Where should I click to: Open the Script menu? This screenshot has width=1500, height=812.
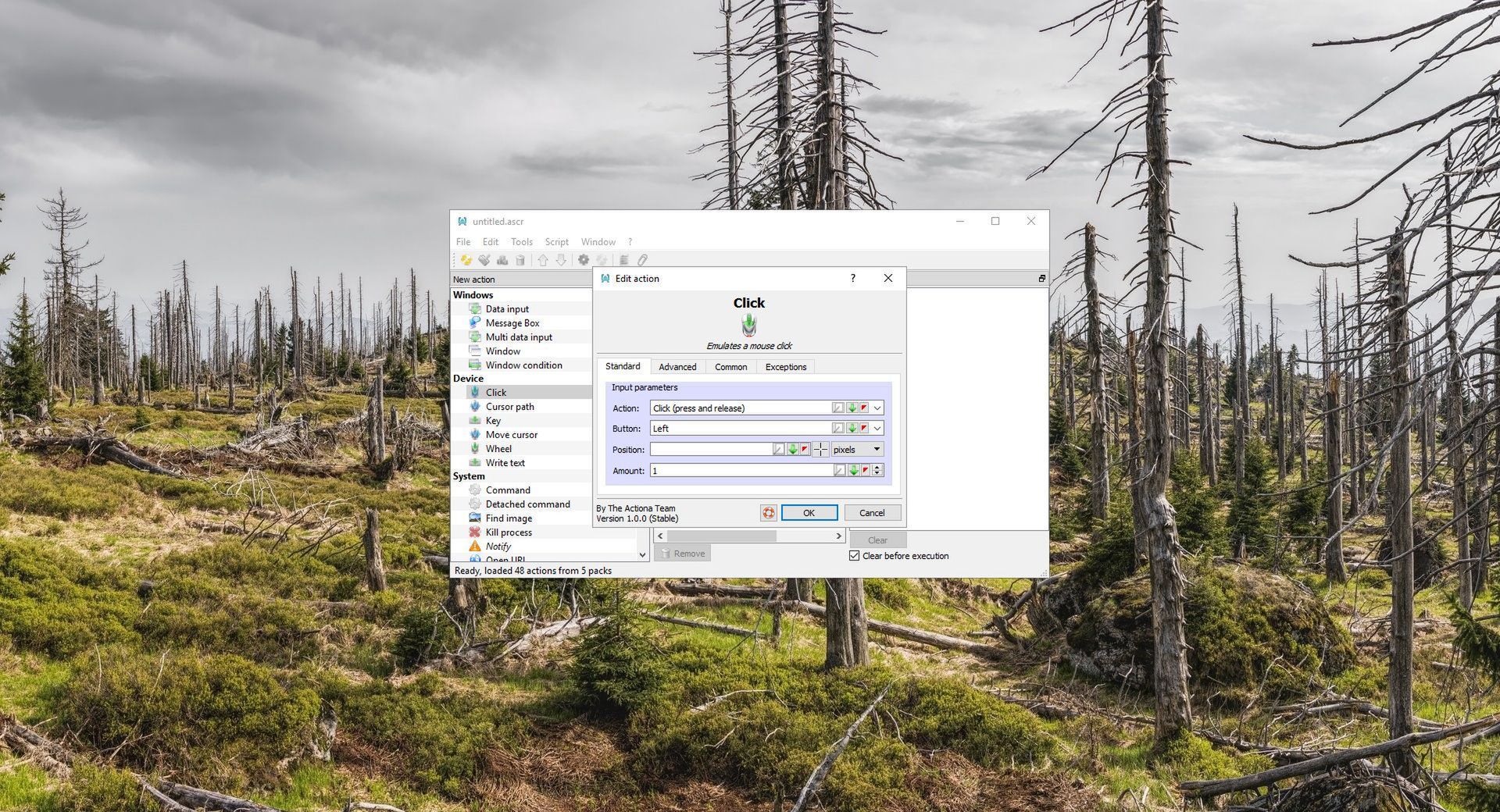pyautogui.click(x=556, y=241)
